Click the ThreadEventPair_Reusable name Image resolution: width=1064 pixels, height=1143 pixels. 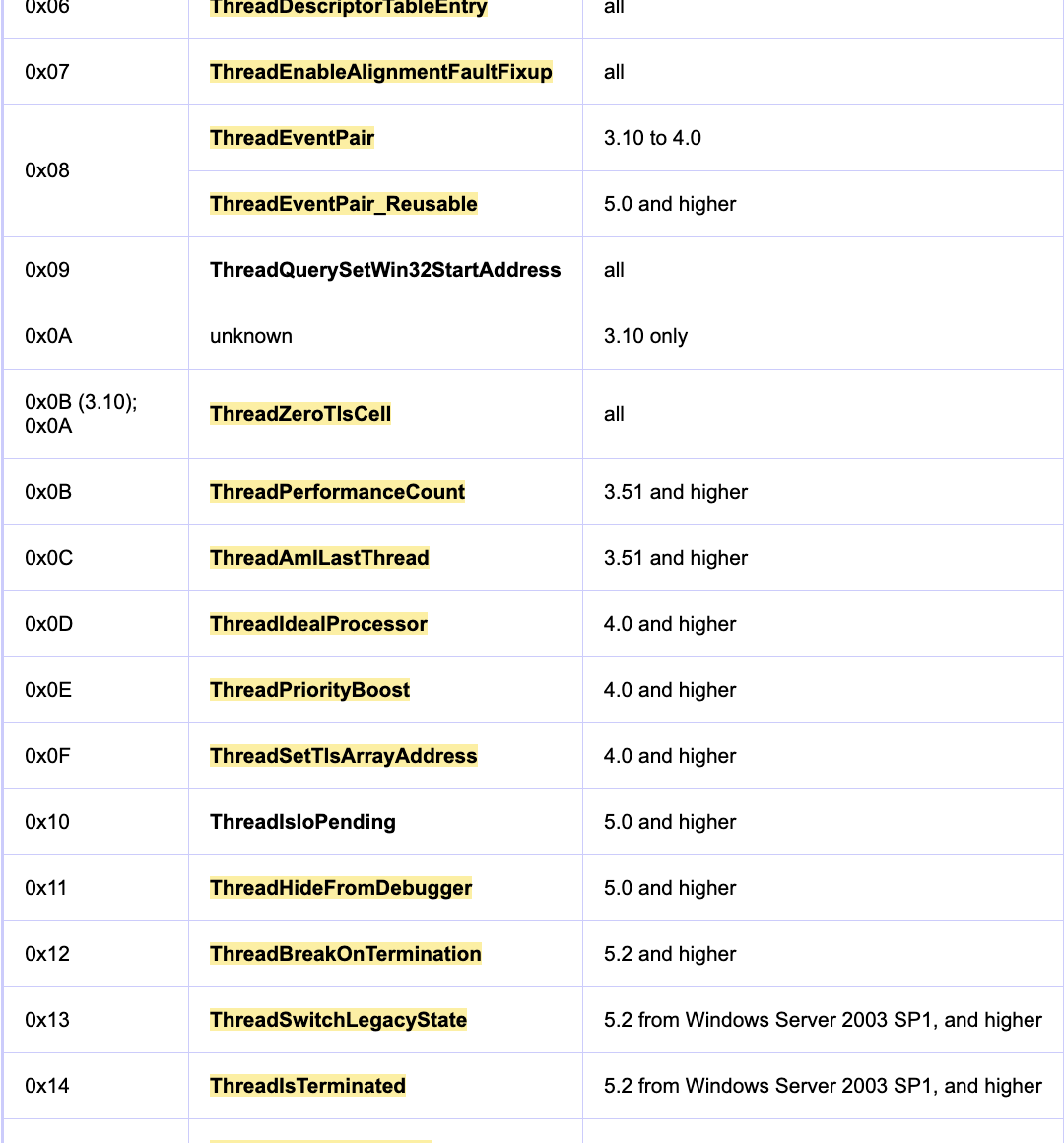coord(344,204)
